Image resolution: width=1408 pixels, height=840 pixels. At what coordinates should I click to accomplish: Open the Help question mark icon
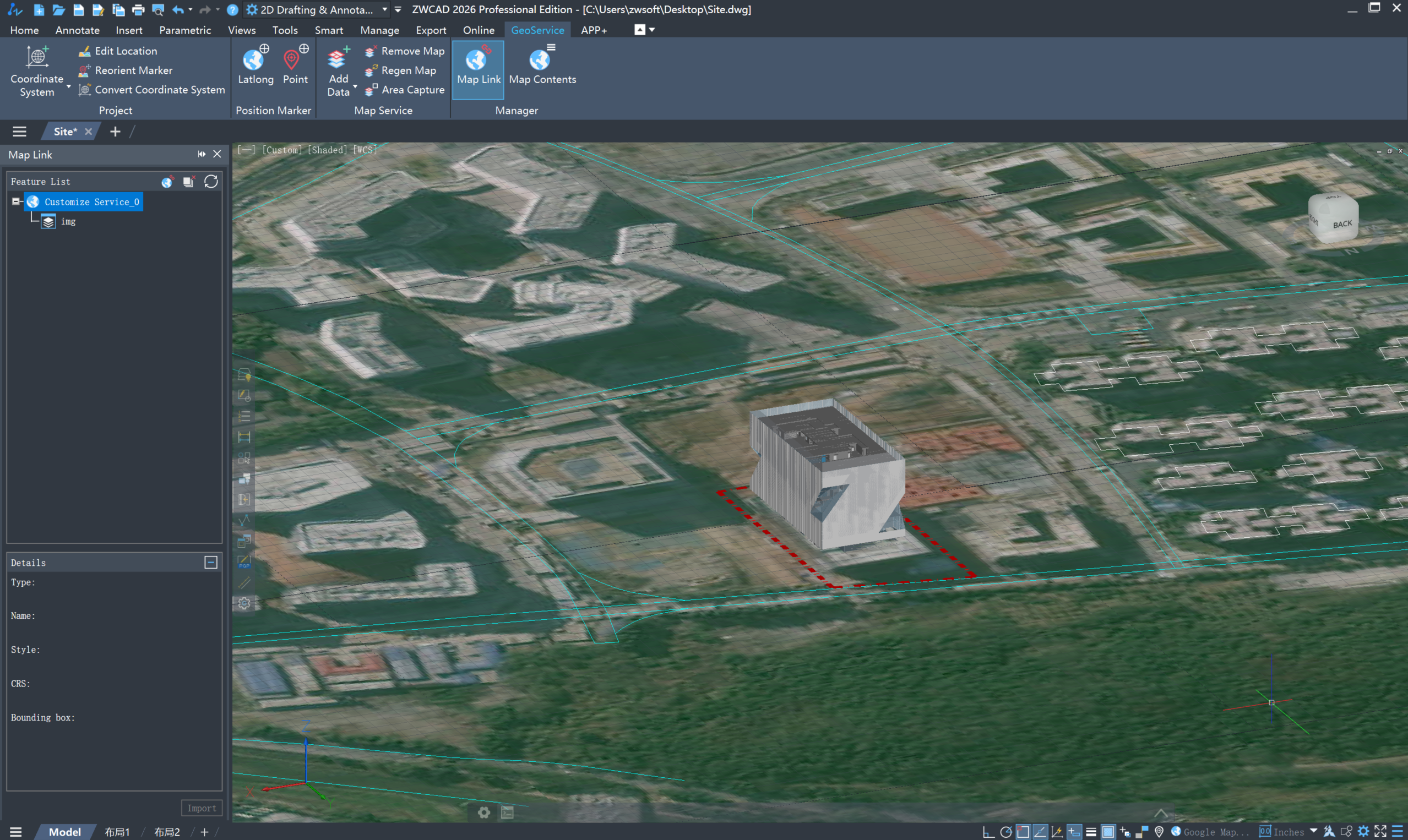click(232, 9)
